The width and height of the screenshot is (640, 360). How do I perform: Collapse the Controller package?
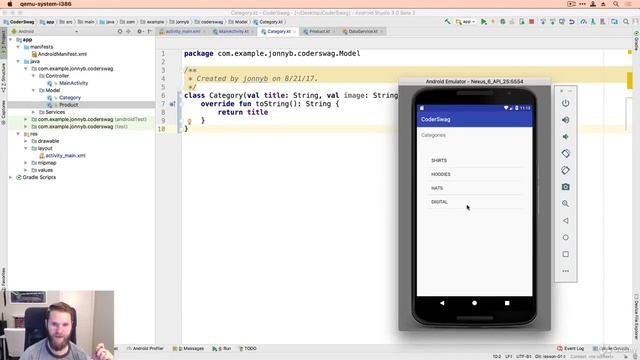[x=33, y=76]
